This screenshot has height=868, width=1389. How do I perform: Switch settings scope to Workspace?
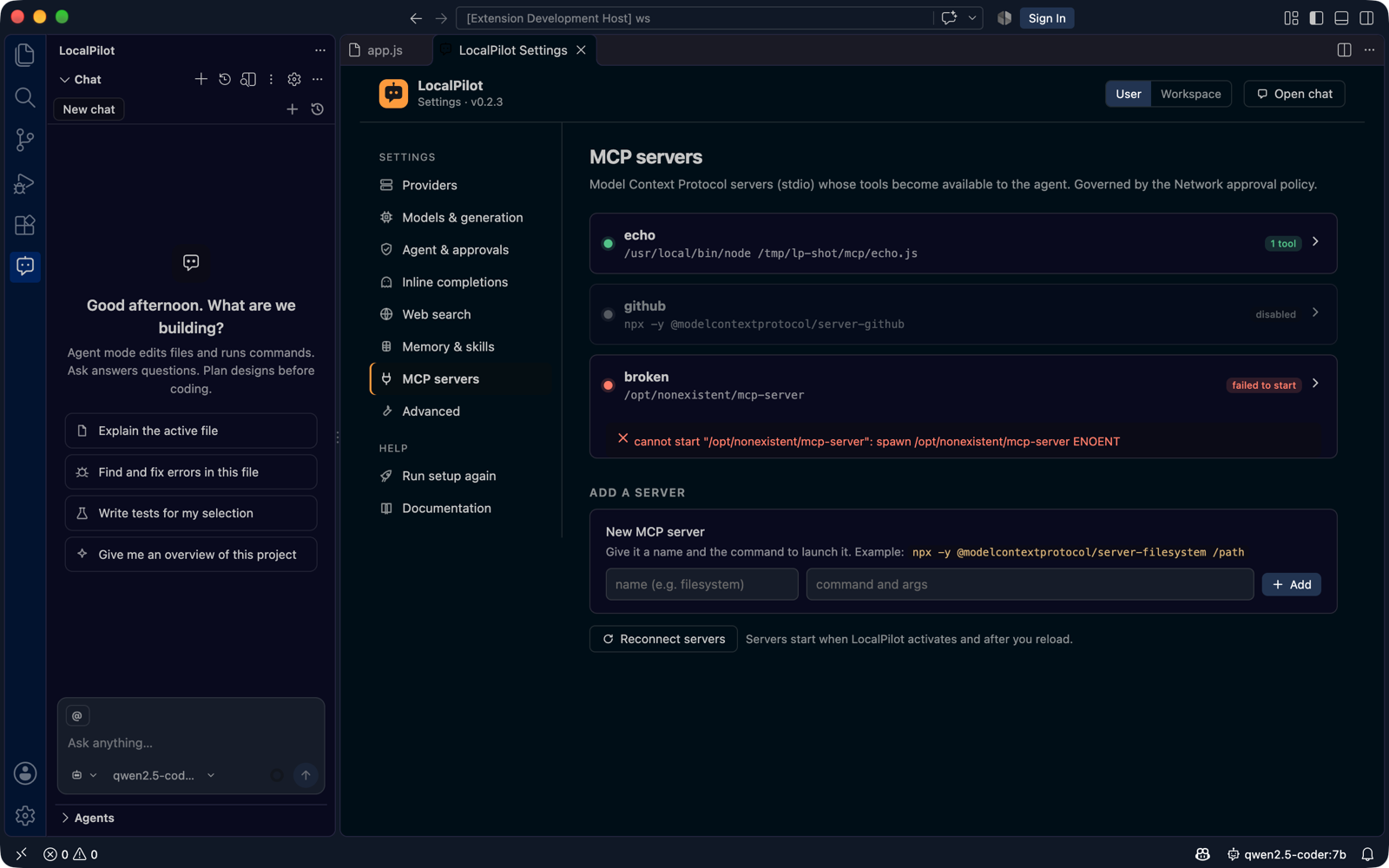click(x=1190, y=94)
